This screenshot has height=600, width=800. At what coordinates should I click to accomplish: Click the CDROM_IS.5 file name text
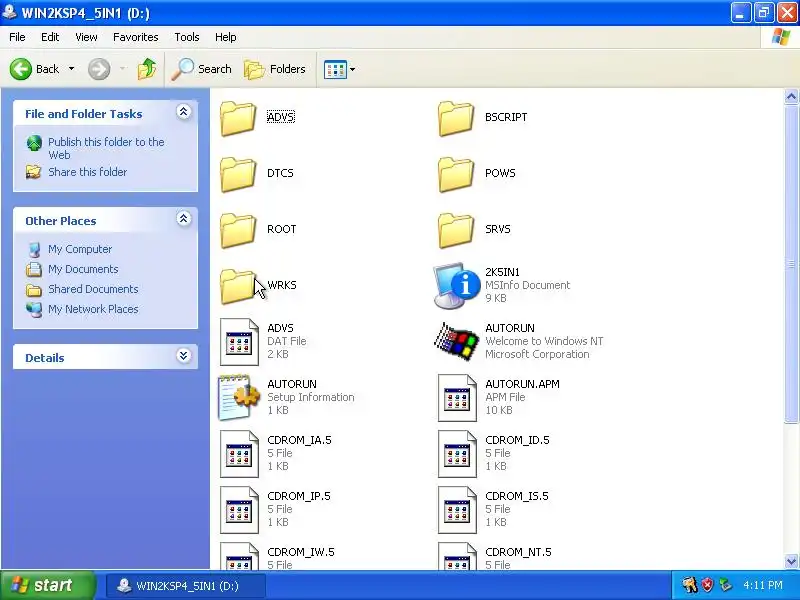[x=517, y=496]
